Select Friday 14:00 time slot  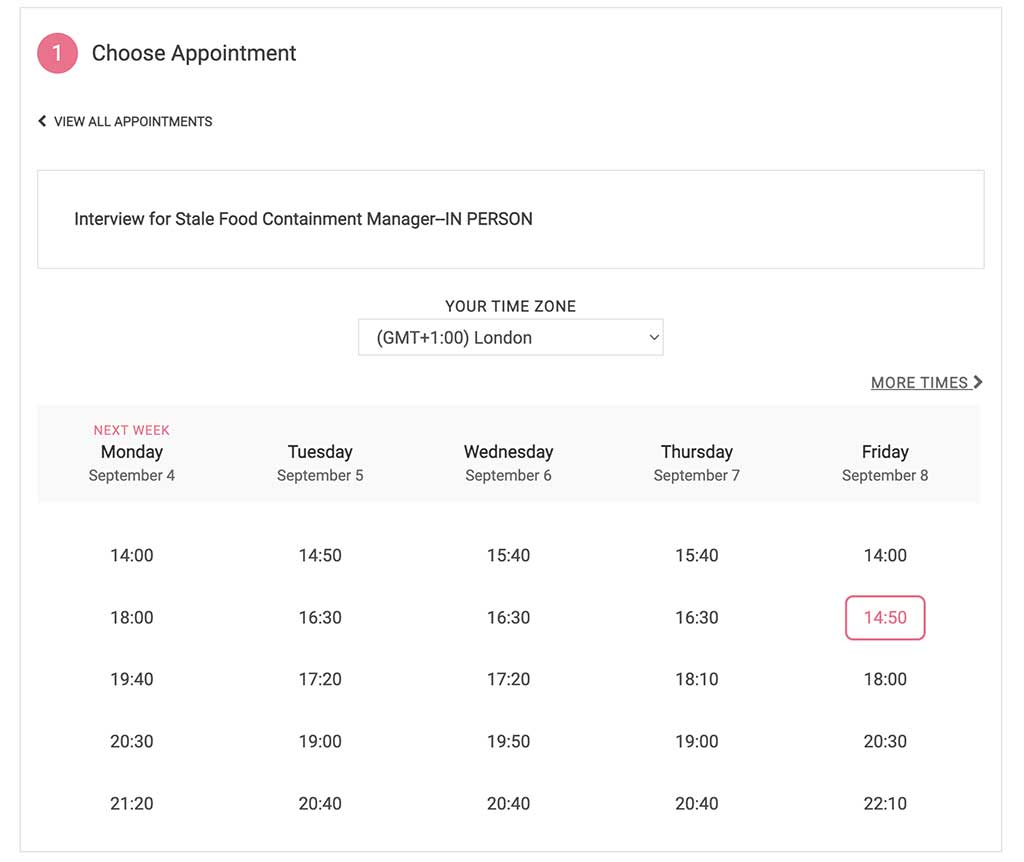tap(885, 555)
